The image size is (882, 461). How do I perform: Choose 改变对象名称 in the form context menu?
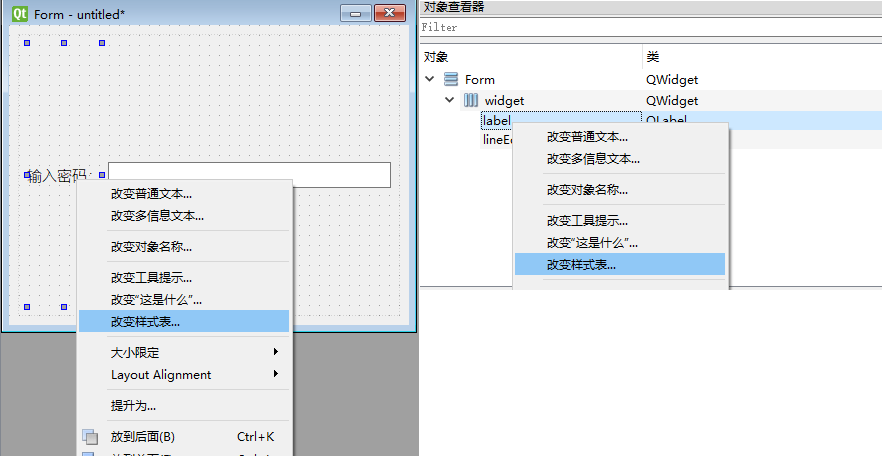tap(184, 247)
